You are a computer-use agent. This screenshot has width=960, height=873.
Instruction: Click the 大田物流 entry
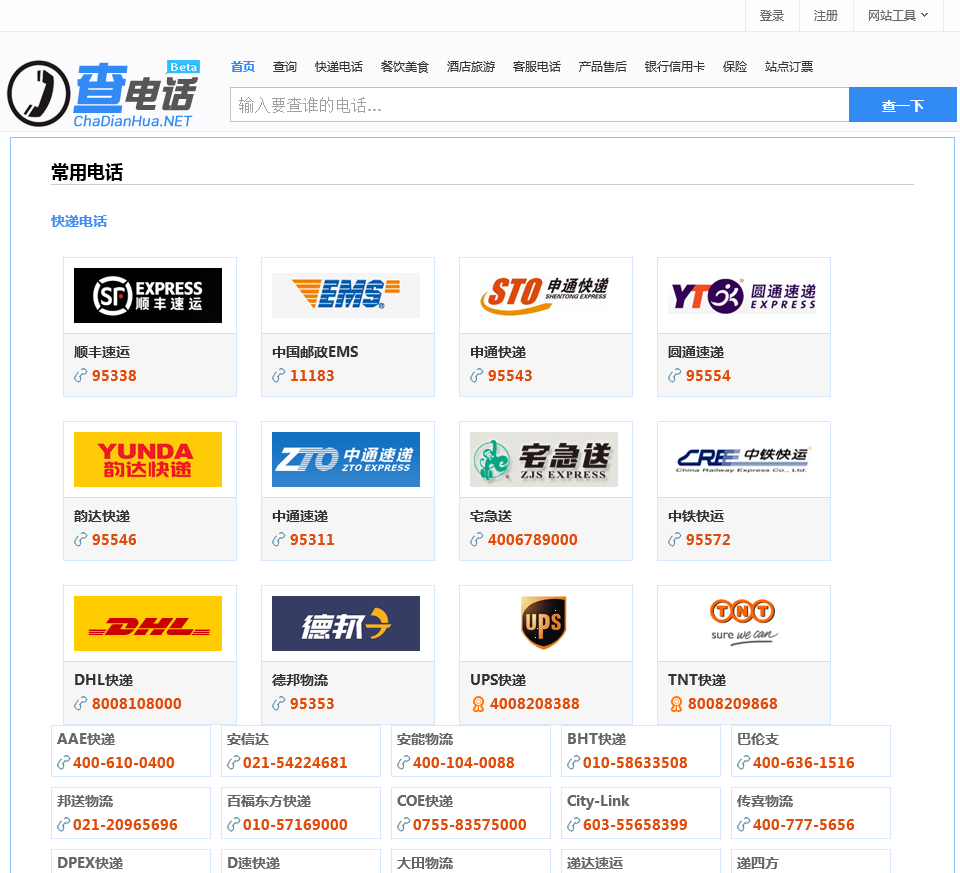click(x=425, y=863)
